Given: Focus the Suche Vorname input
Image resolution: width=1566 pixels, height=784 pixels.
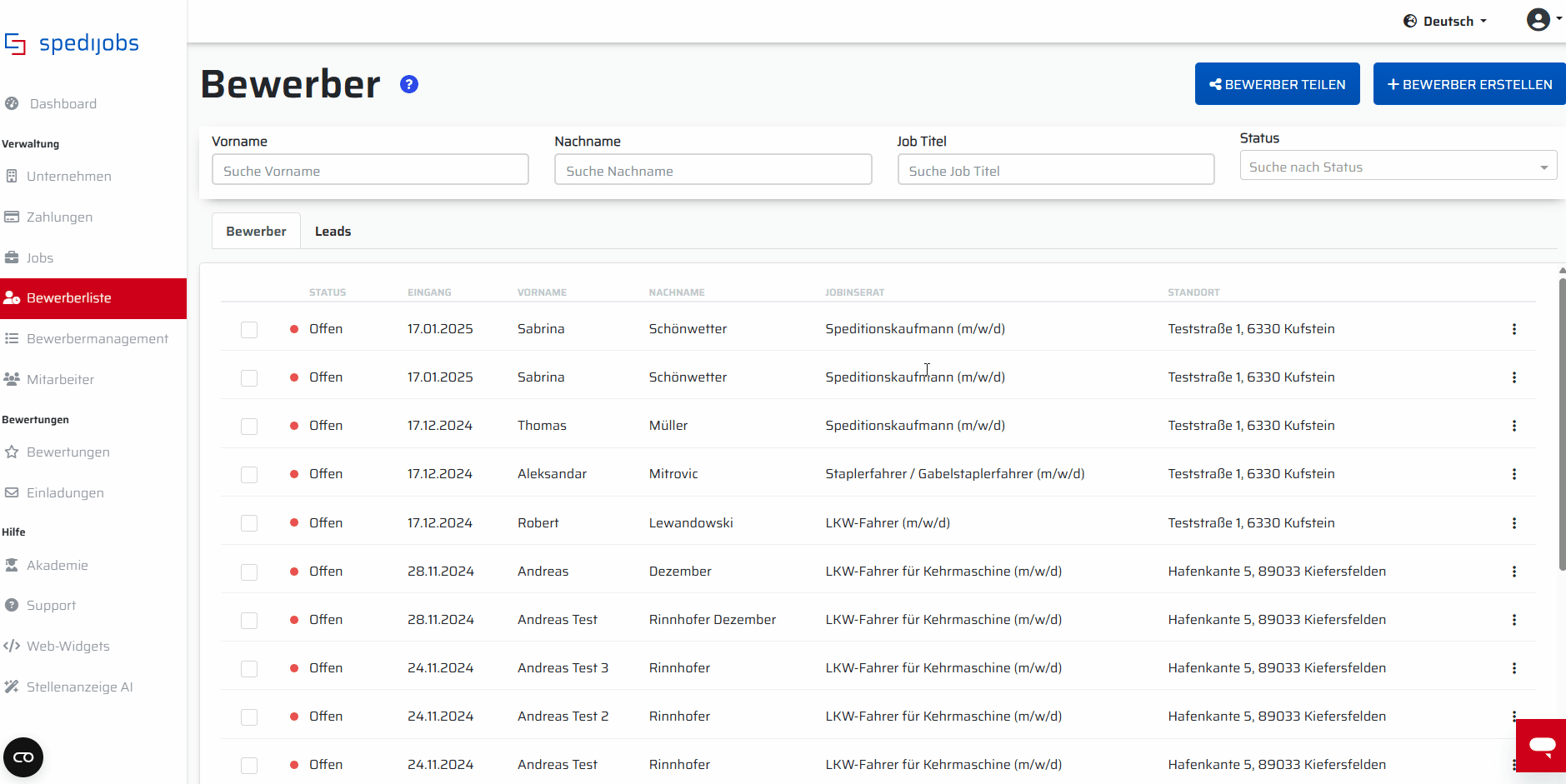Looking at the screenshot, I should click(x=370, y=170).
